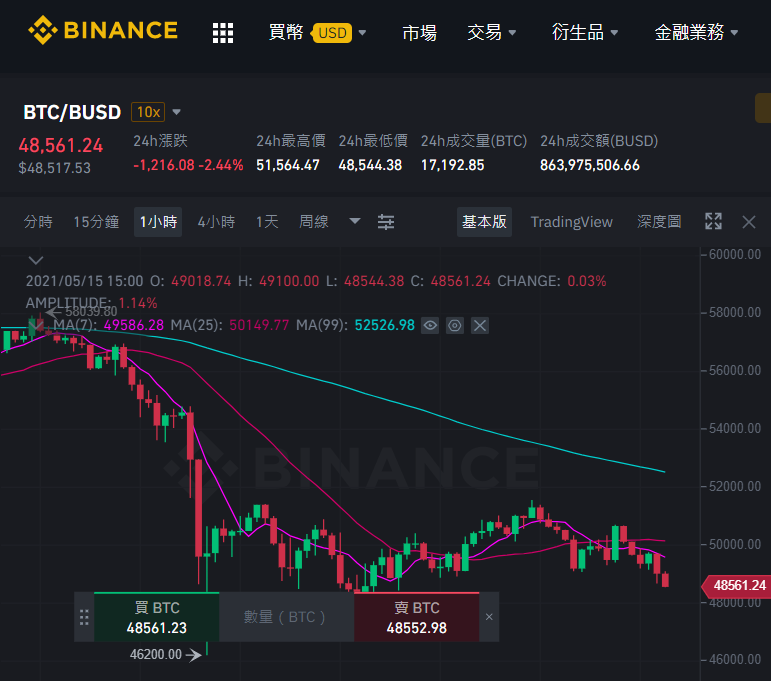Click 賣 BTC sell button
771x681 pixels.
click(x=416, y=617)
